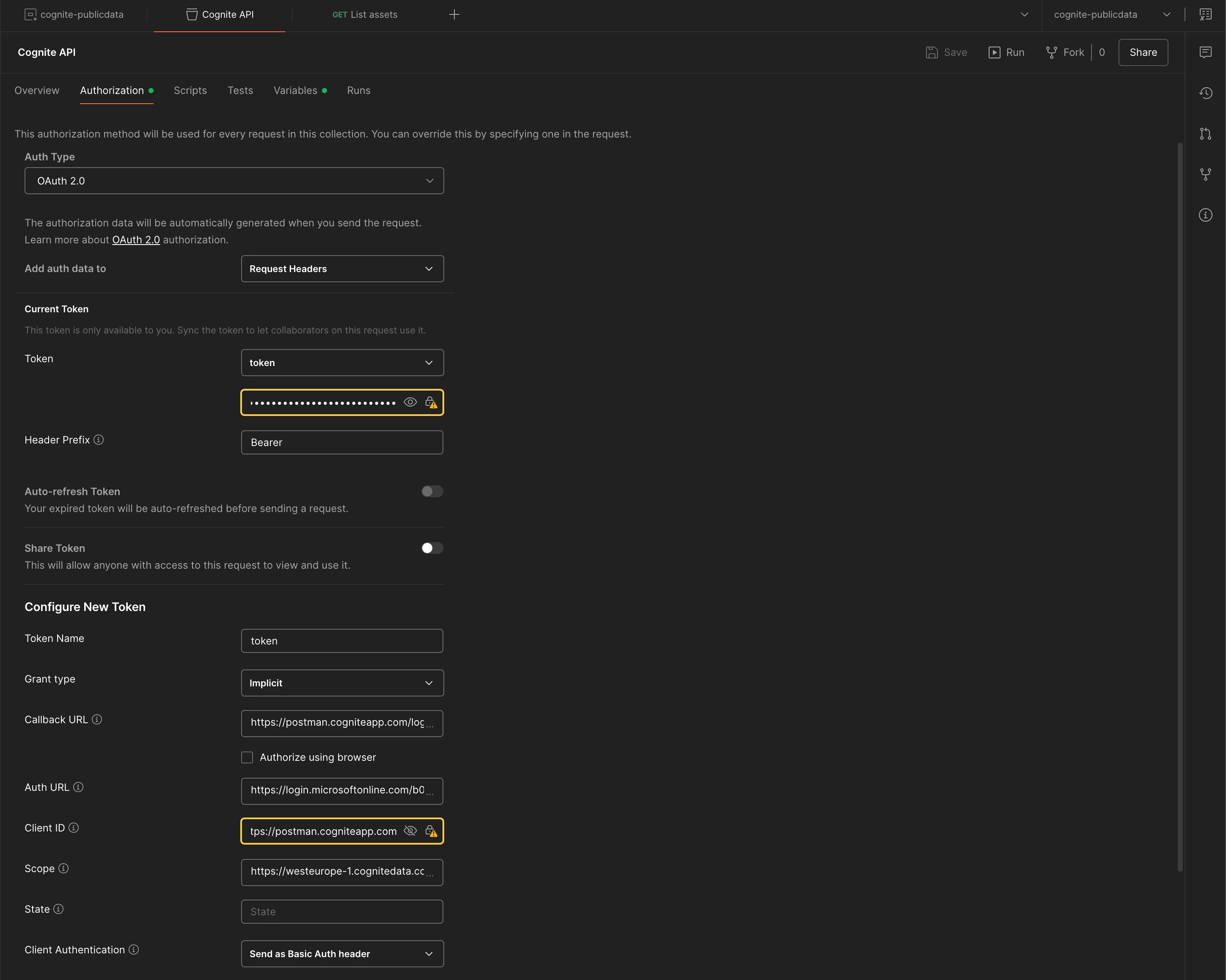The image size is (1226, 980).
Task: Open the changelog history icon
Action: pyautogui.click(x=1205, y=93)
